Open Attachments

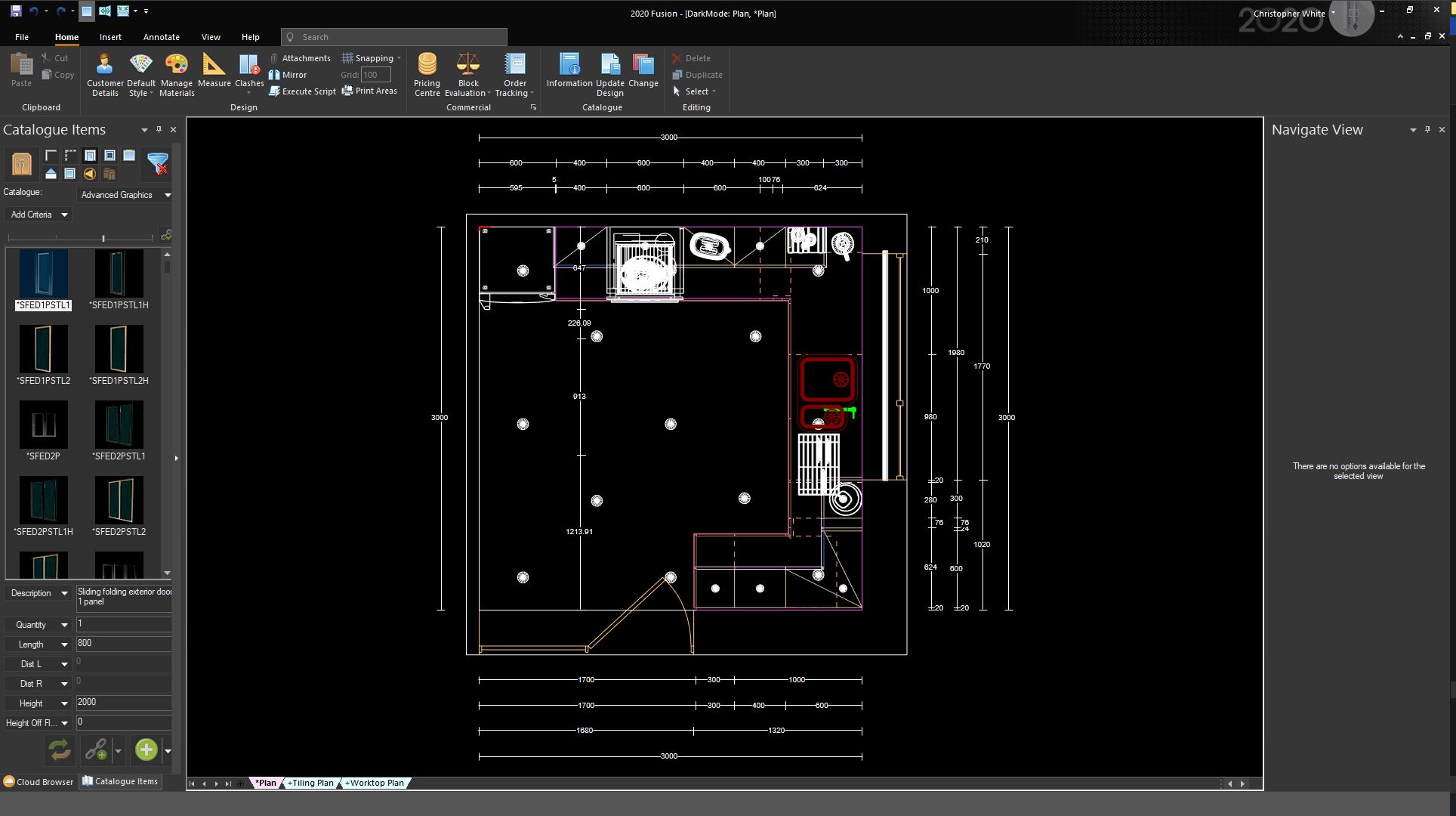pos(299,58)
